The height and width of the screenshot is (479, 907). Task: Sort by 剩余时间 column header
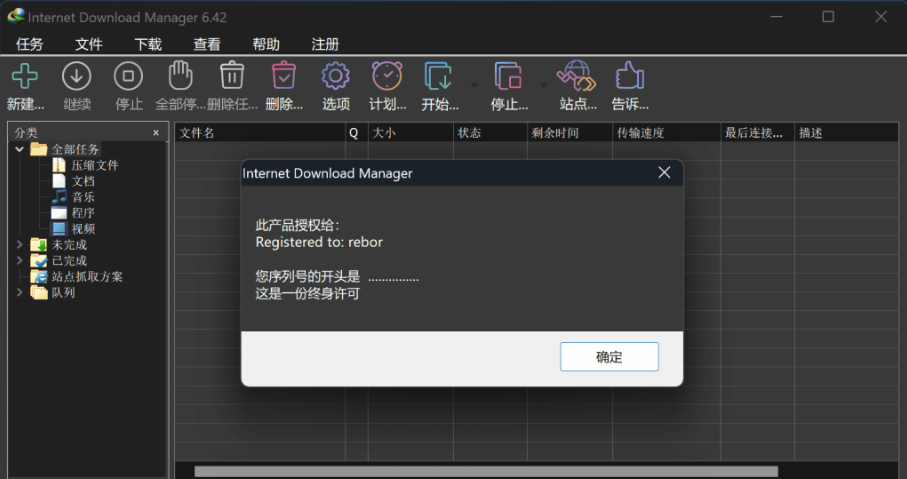(x=570, y=133)
